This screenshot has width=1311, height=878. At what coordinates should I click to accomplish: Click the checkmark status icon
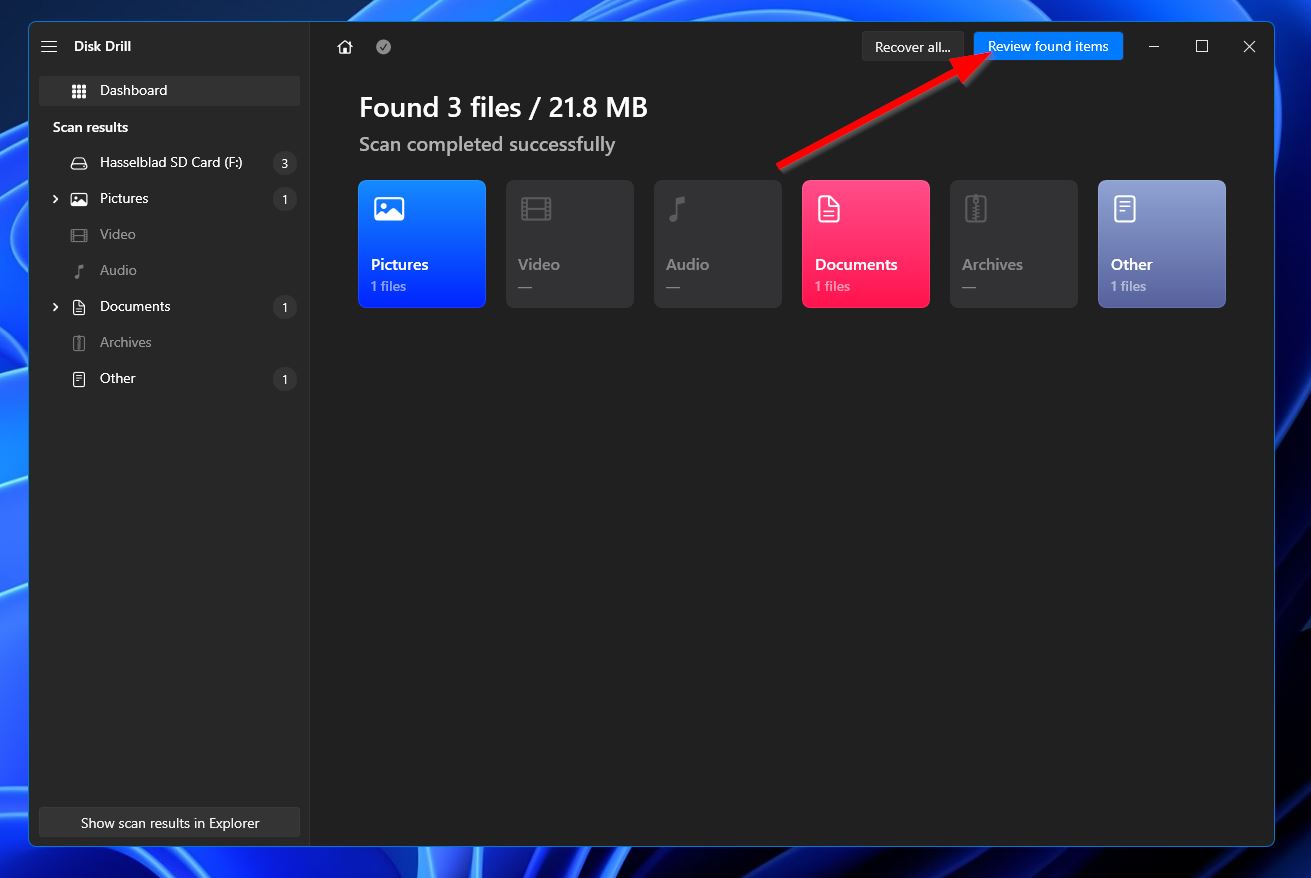click(x=383, y=47)
